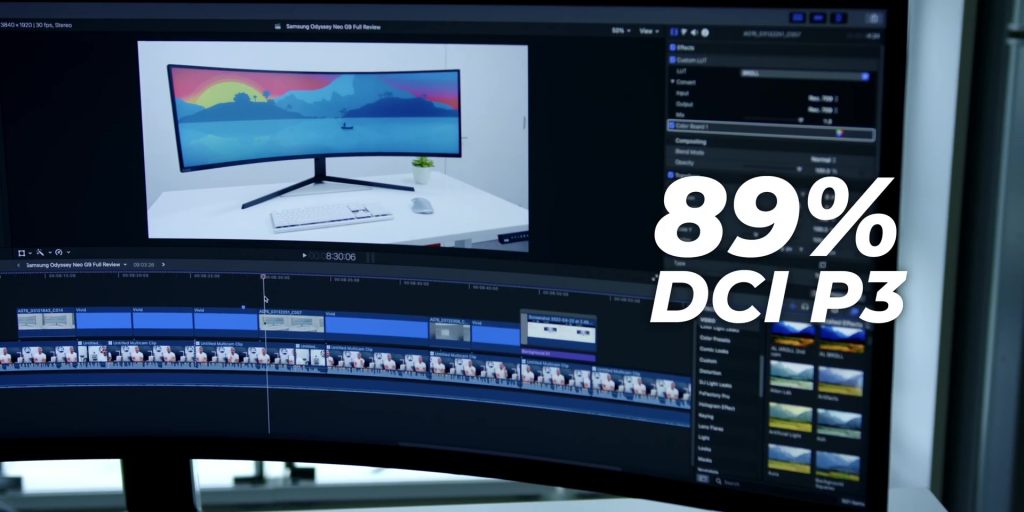This screenshot has width=1024, height=512.
Task: Click the viewer title Samsung Odyssey Neo G9 Full Review
Action: click(333, 27)
